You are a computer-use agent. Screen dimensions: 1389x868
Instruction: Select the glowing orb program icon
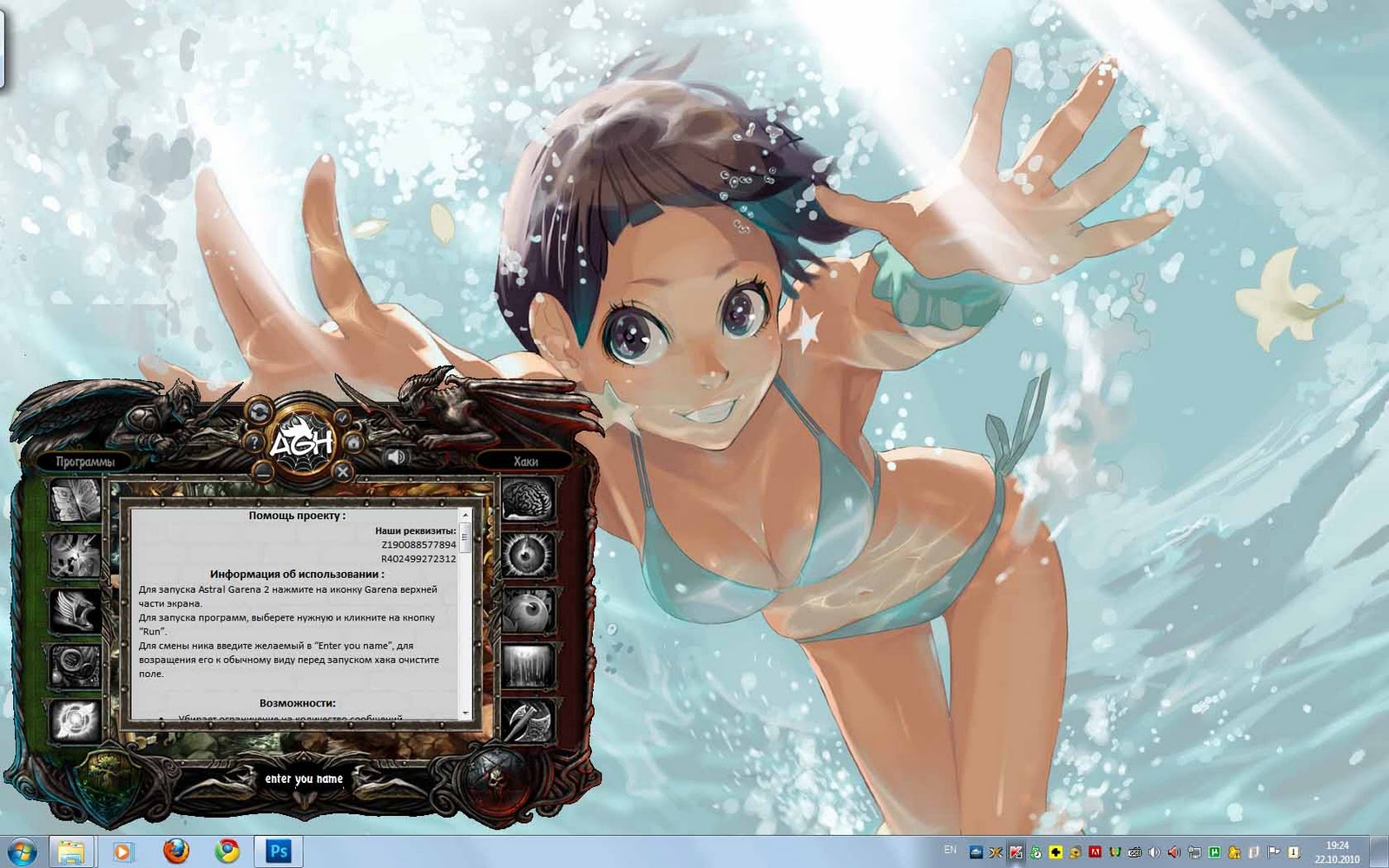tap(76, 720)
